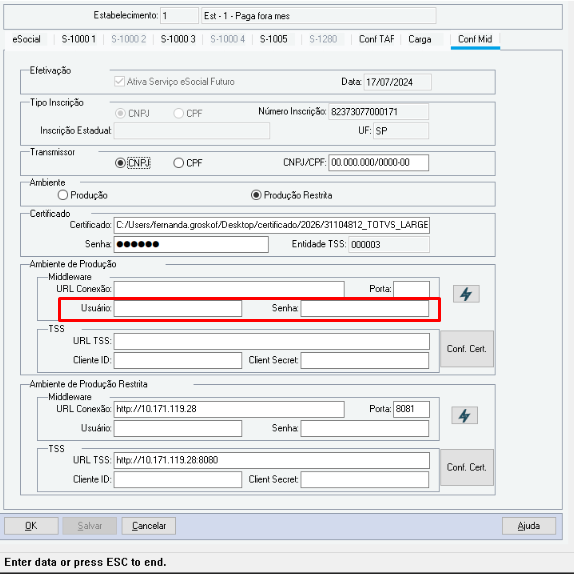Click the Número Inscrição field
574x574 pixels.
click(379, 112)
